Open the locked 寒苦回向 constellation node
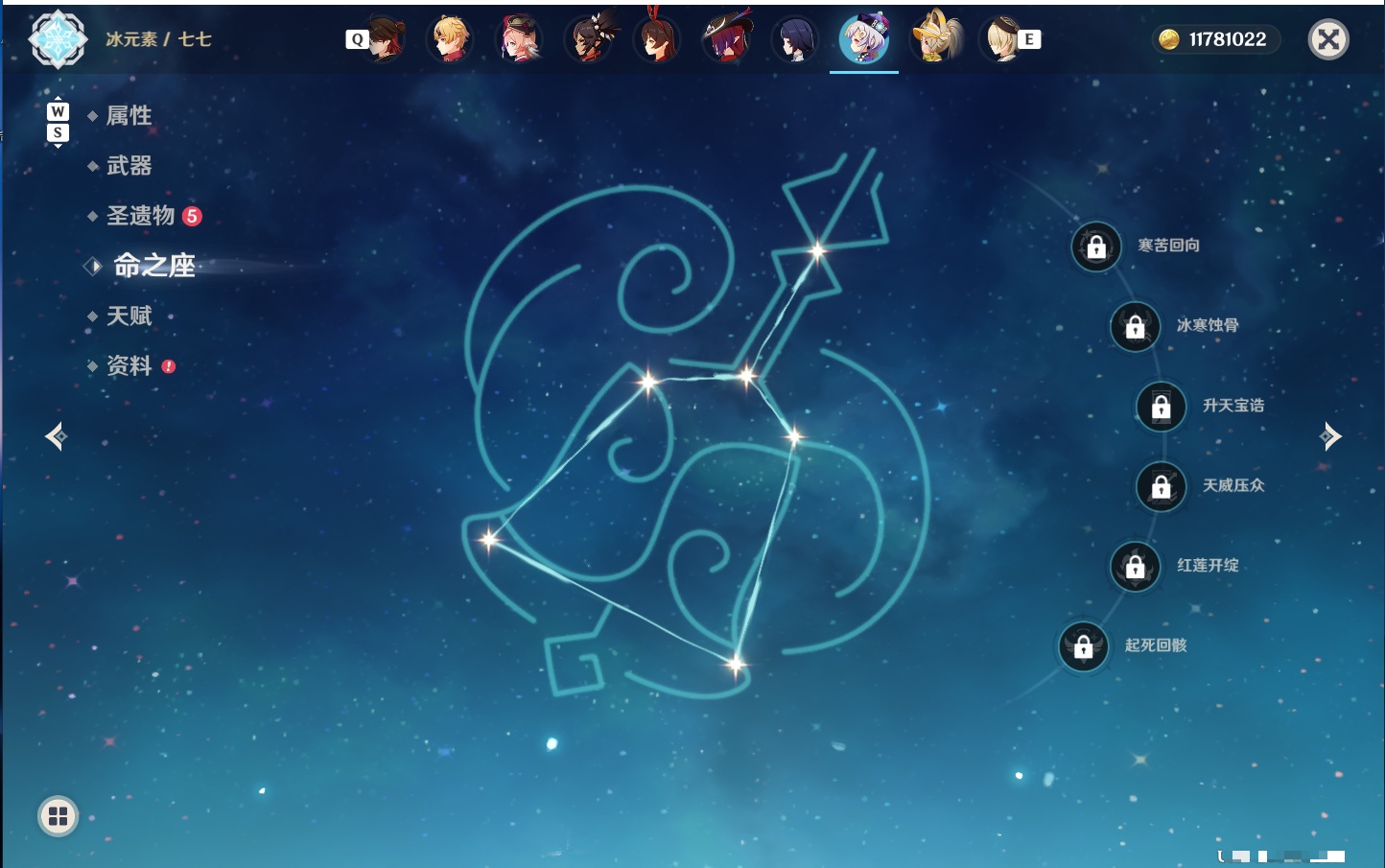The width and height of the screenshot is (1385, 868). click(1096, 247)
